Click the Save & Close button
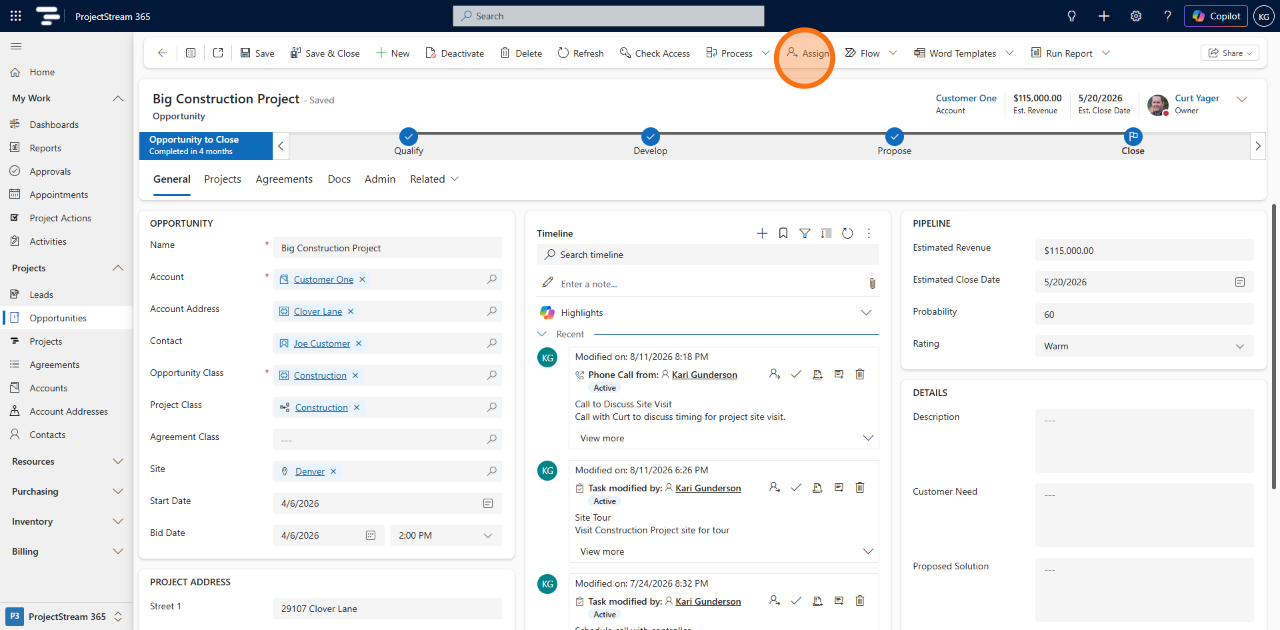The image size is (1280, 630). [x=325, y=53]
